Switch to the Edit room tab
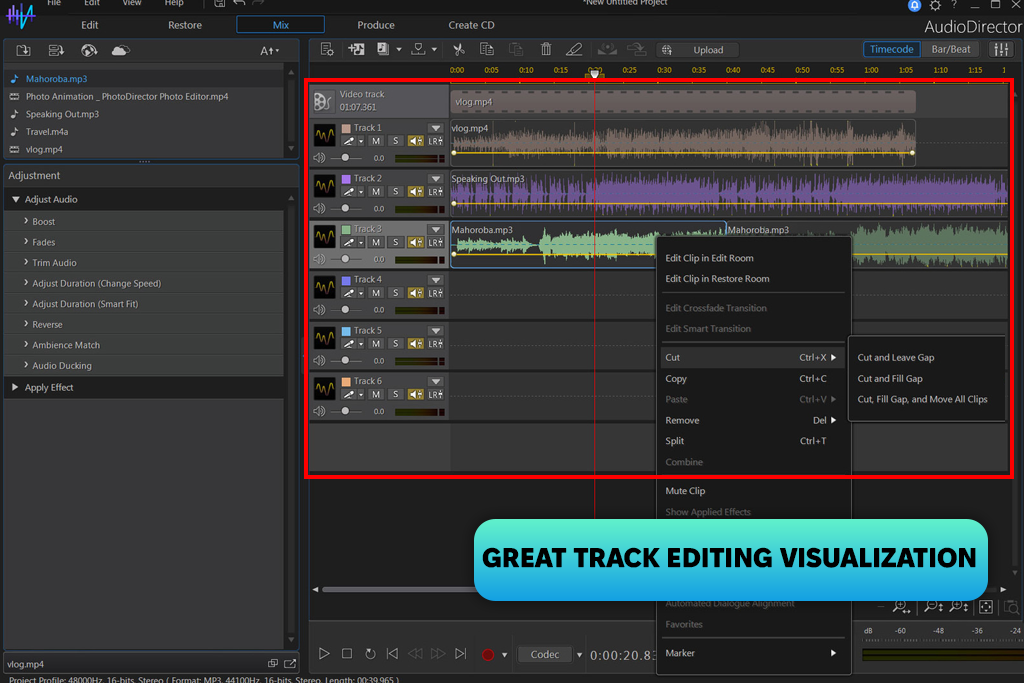Viewport: 1024px width, 683px height. (89, 25)
